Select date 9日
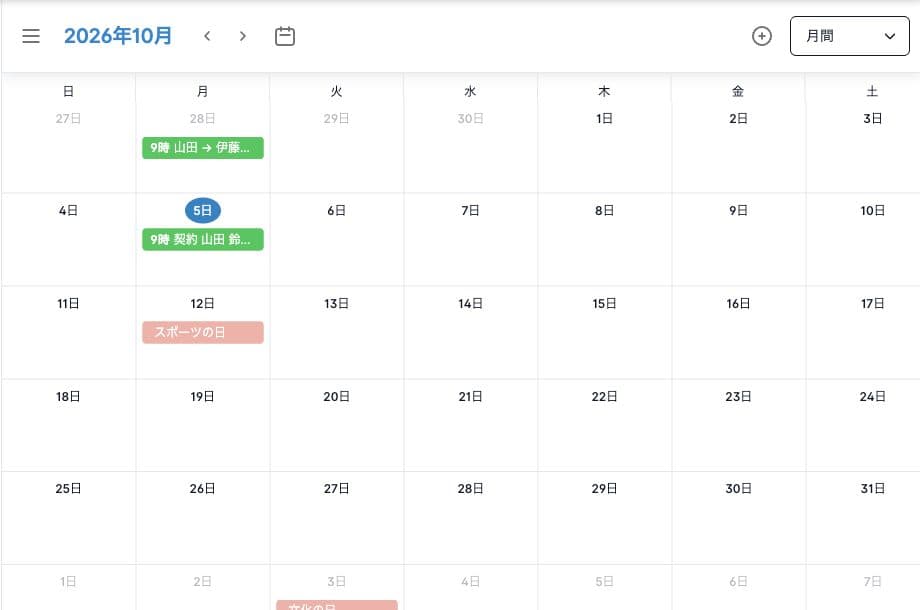Viewport: 920px width, 610px height. [738, 211]
